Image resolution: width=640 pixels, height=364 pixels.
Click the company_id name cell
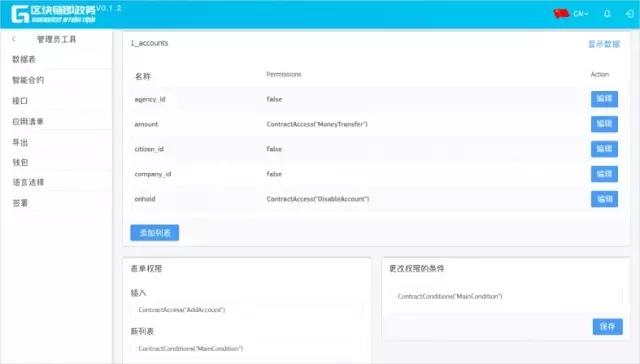point(153,174)
